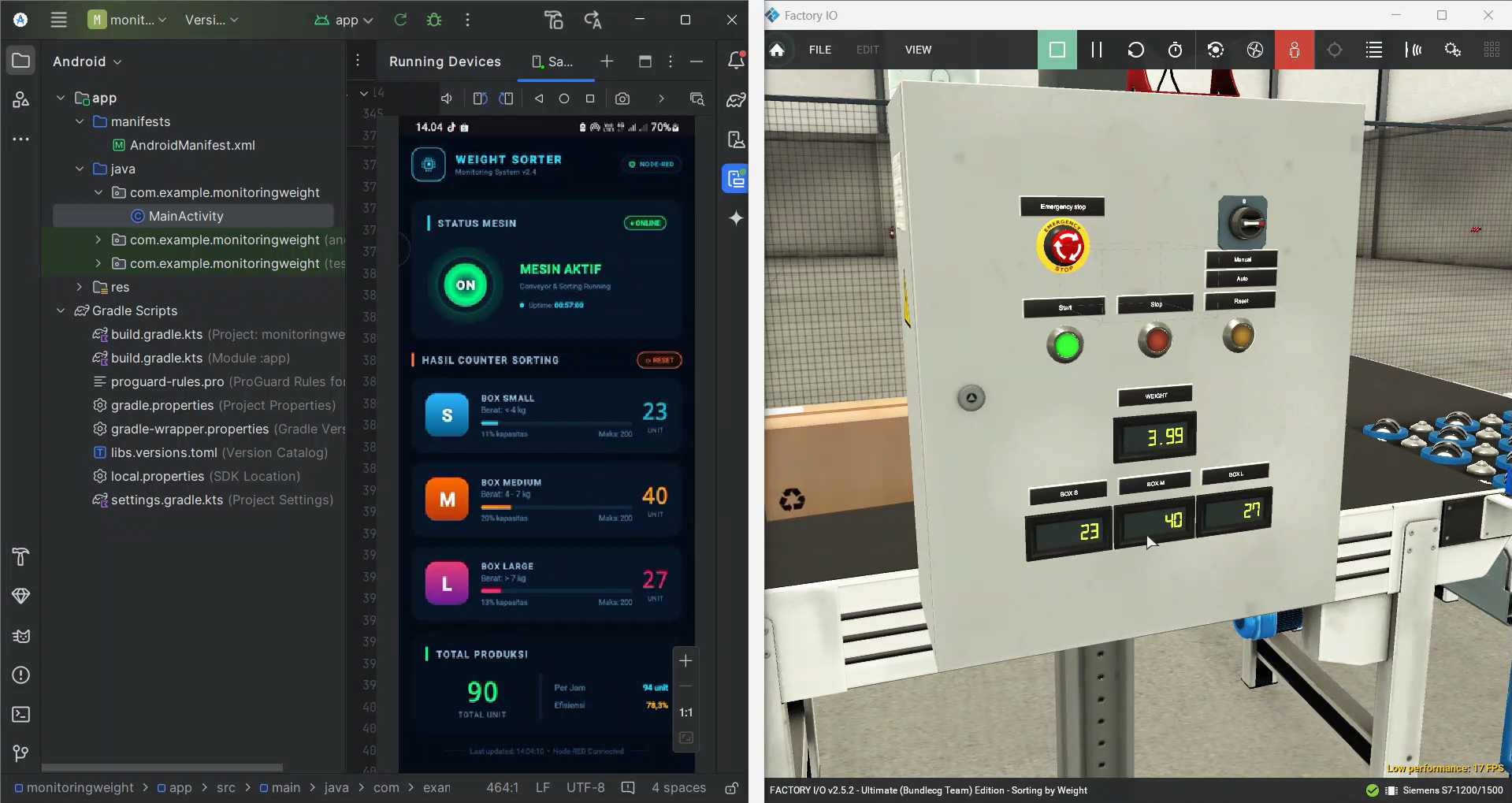Rotate the device left

click(x=480, y=99)
